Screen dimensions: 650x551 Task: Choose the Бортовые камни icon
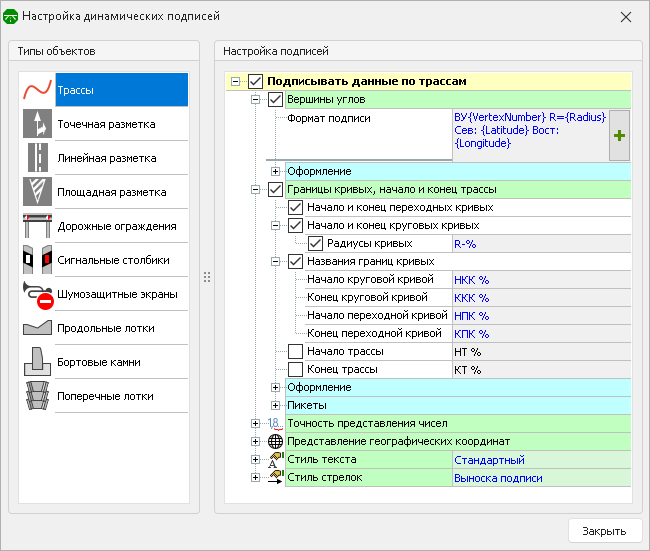click(37, 362)
